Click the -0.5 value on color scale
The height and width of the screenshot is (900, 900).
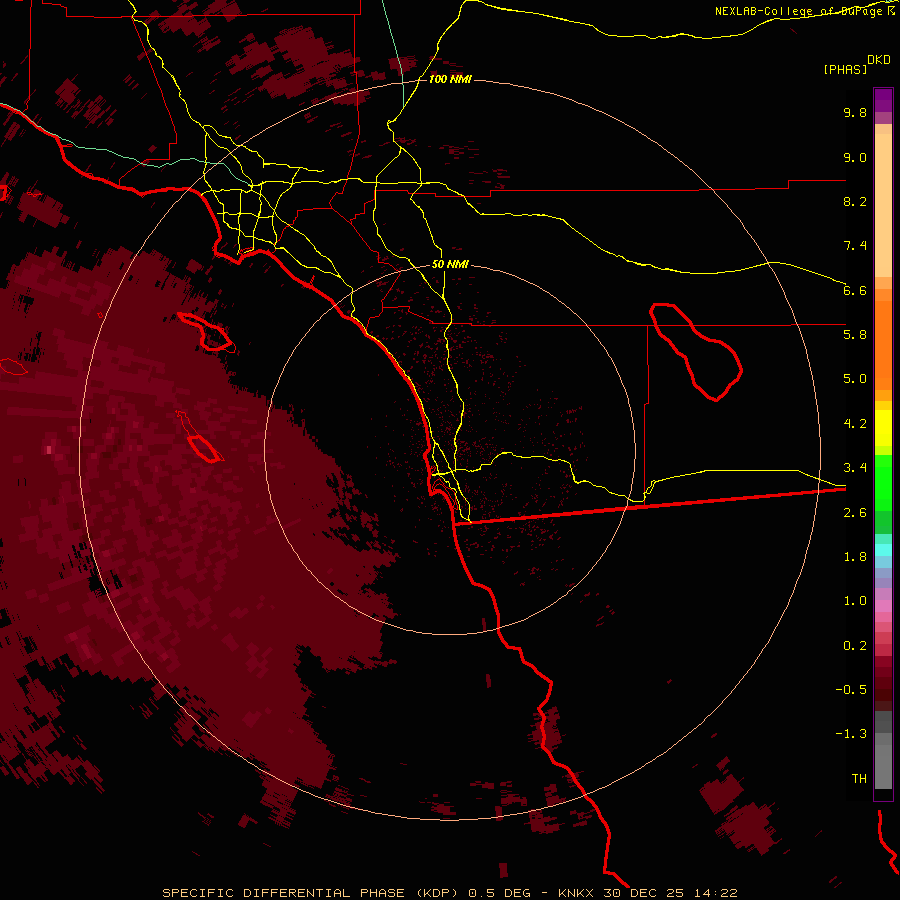point(851,690)
